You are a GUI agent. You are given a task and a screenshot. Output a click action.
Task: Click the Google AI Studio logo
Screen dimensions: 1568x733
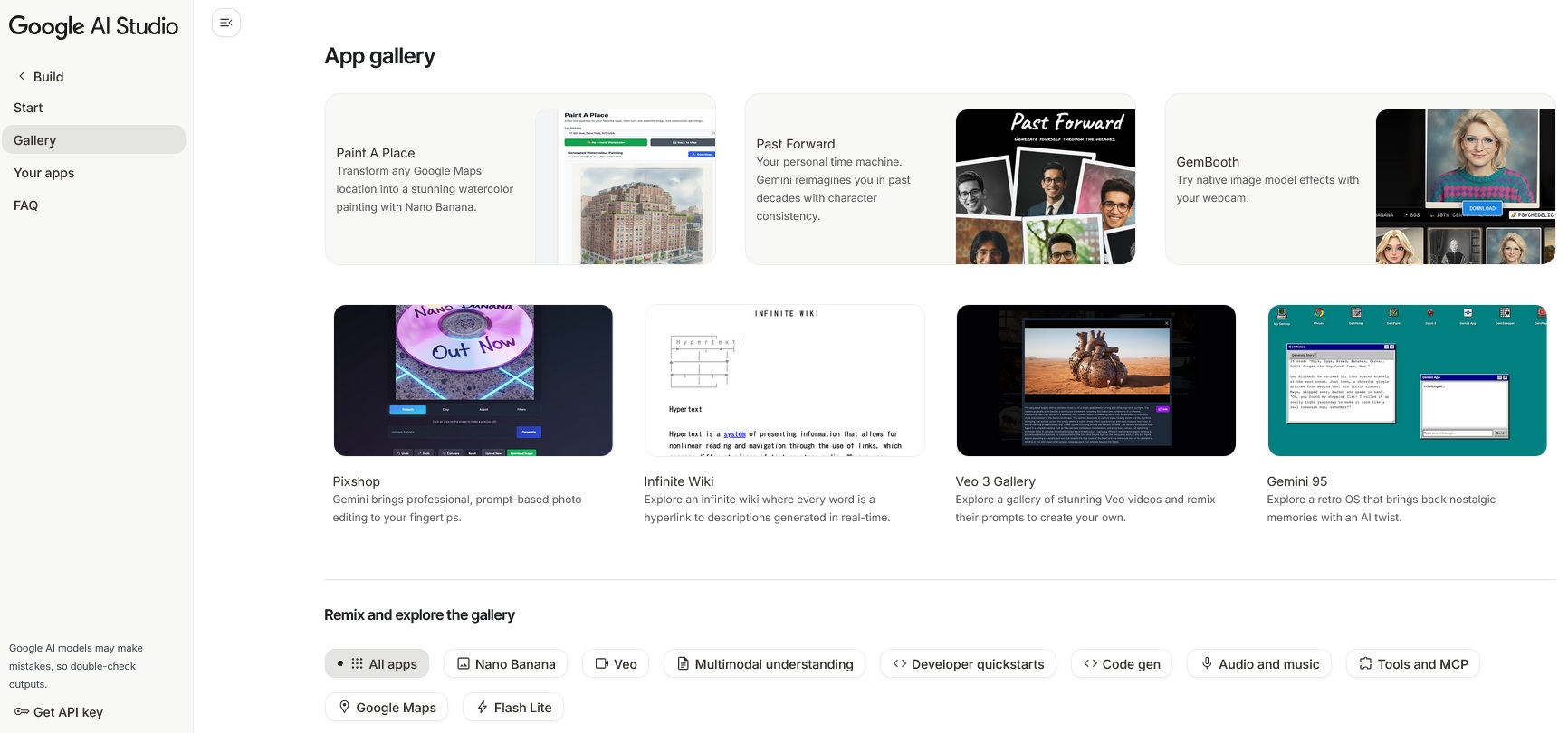(93, 26)
